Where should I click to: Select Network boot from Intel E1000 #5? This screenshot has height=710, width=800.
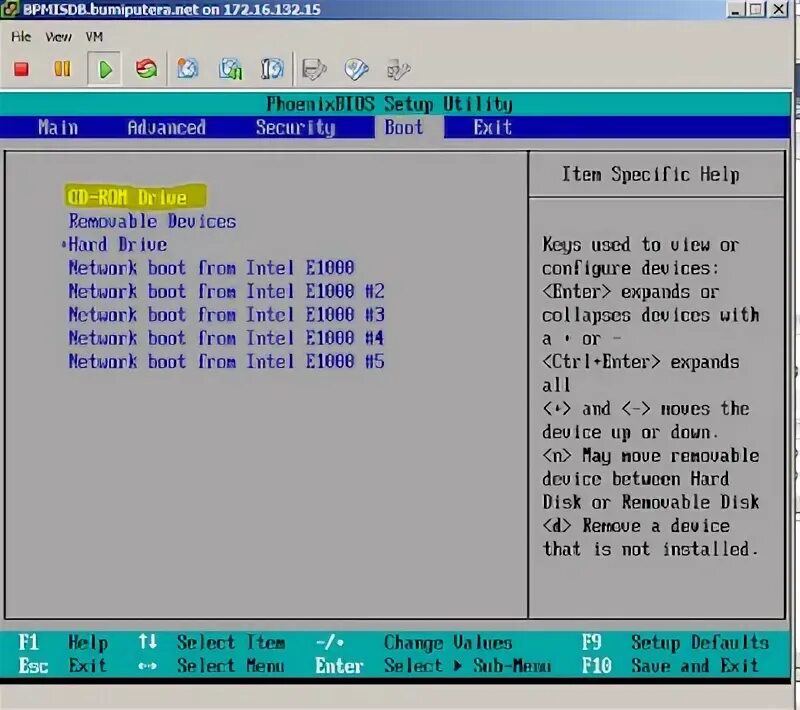[227, 362]
